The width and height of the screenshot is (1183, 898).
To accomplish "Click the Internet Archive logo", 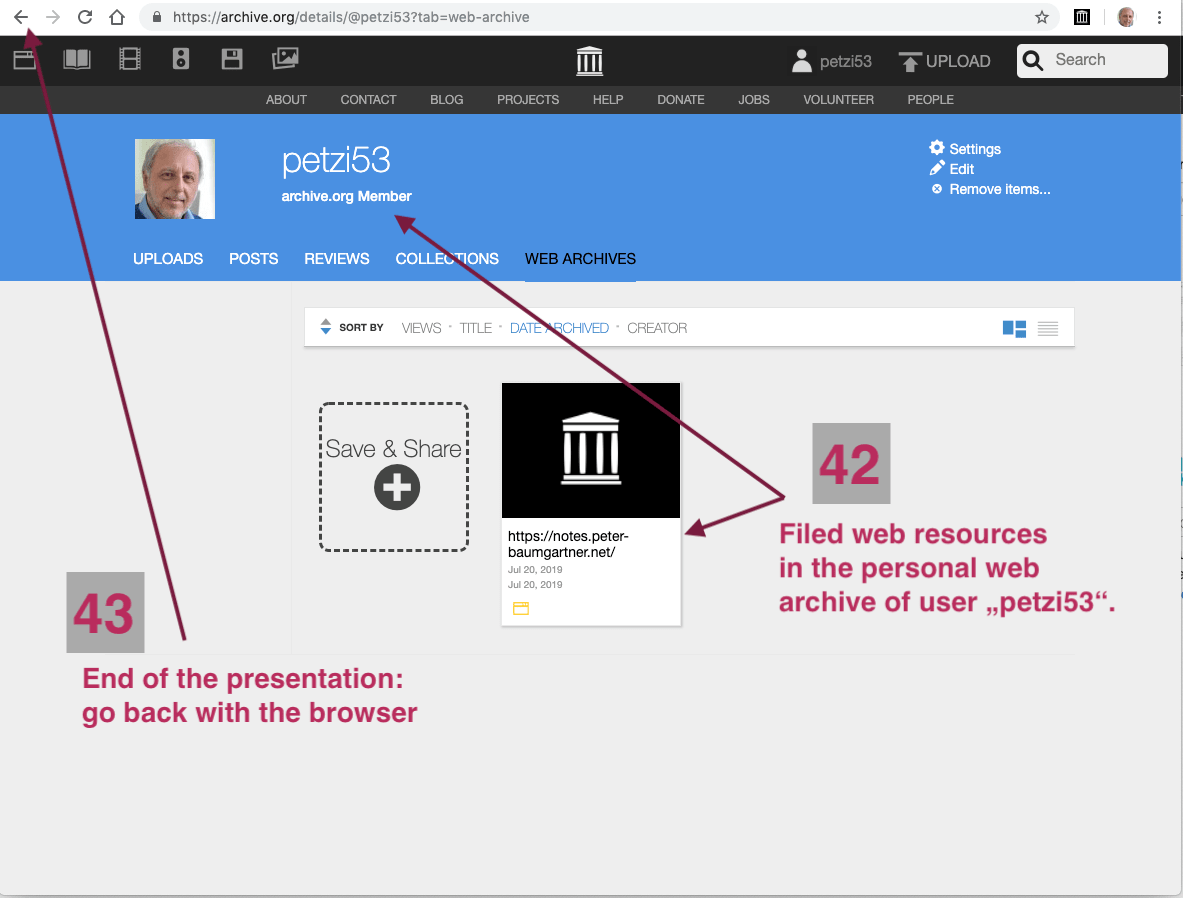I will point(590,61).
